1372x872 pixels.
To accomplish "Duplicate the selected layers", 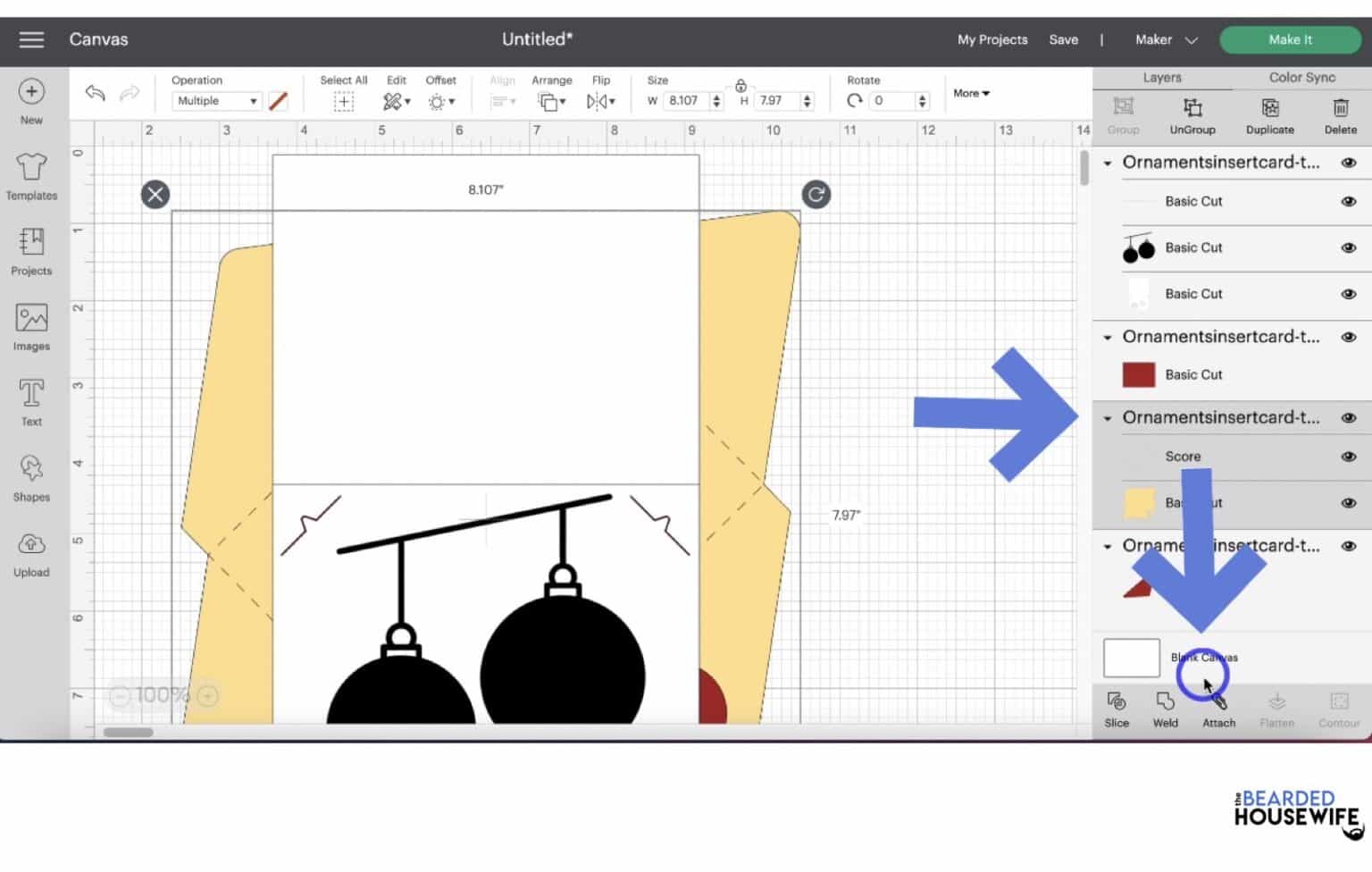I will point(1269,116).
